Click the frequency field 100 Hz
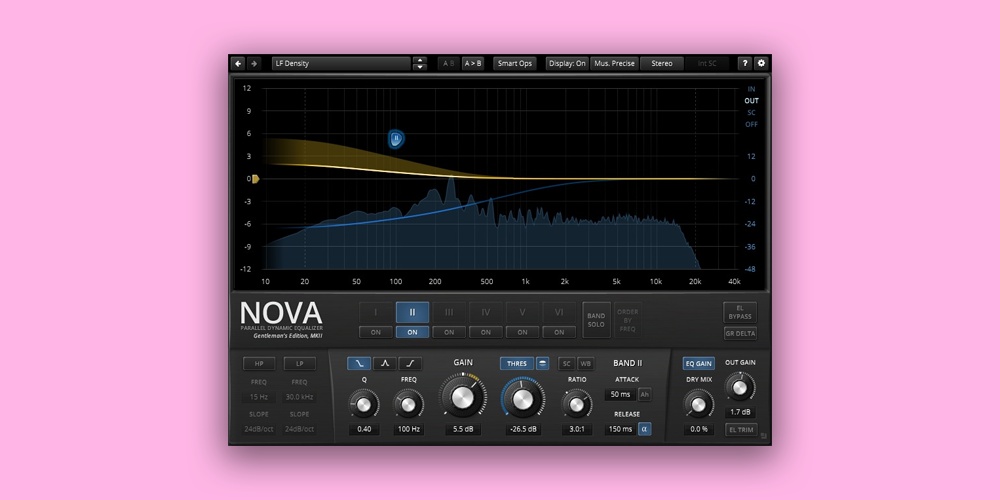Screen dimensions: 1000x500 pos(409,429)
